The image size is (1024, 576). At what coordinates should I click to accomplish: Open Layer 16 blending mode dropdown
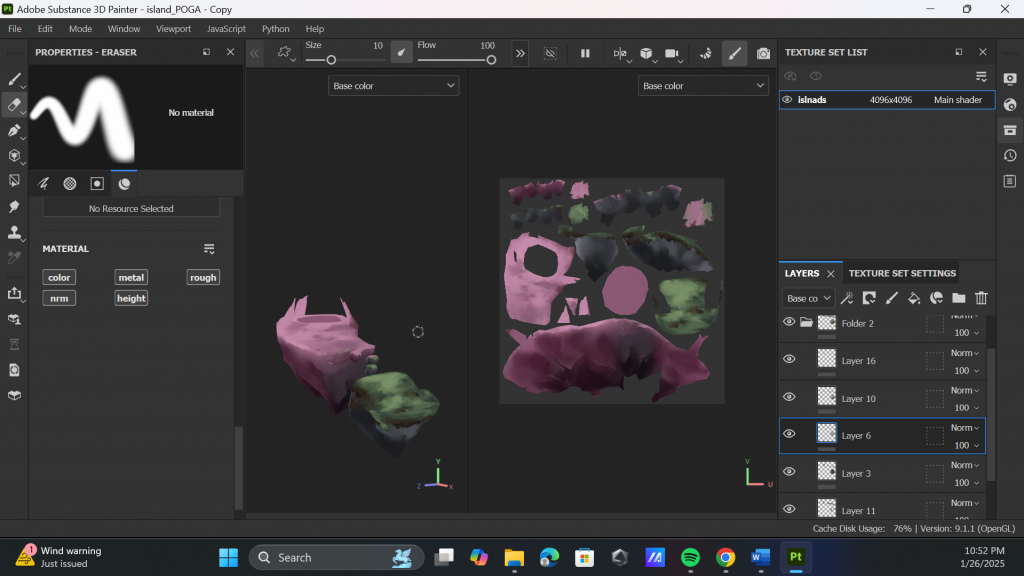point(965,353)
